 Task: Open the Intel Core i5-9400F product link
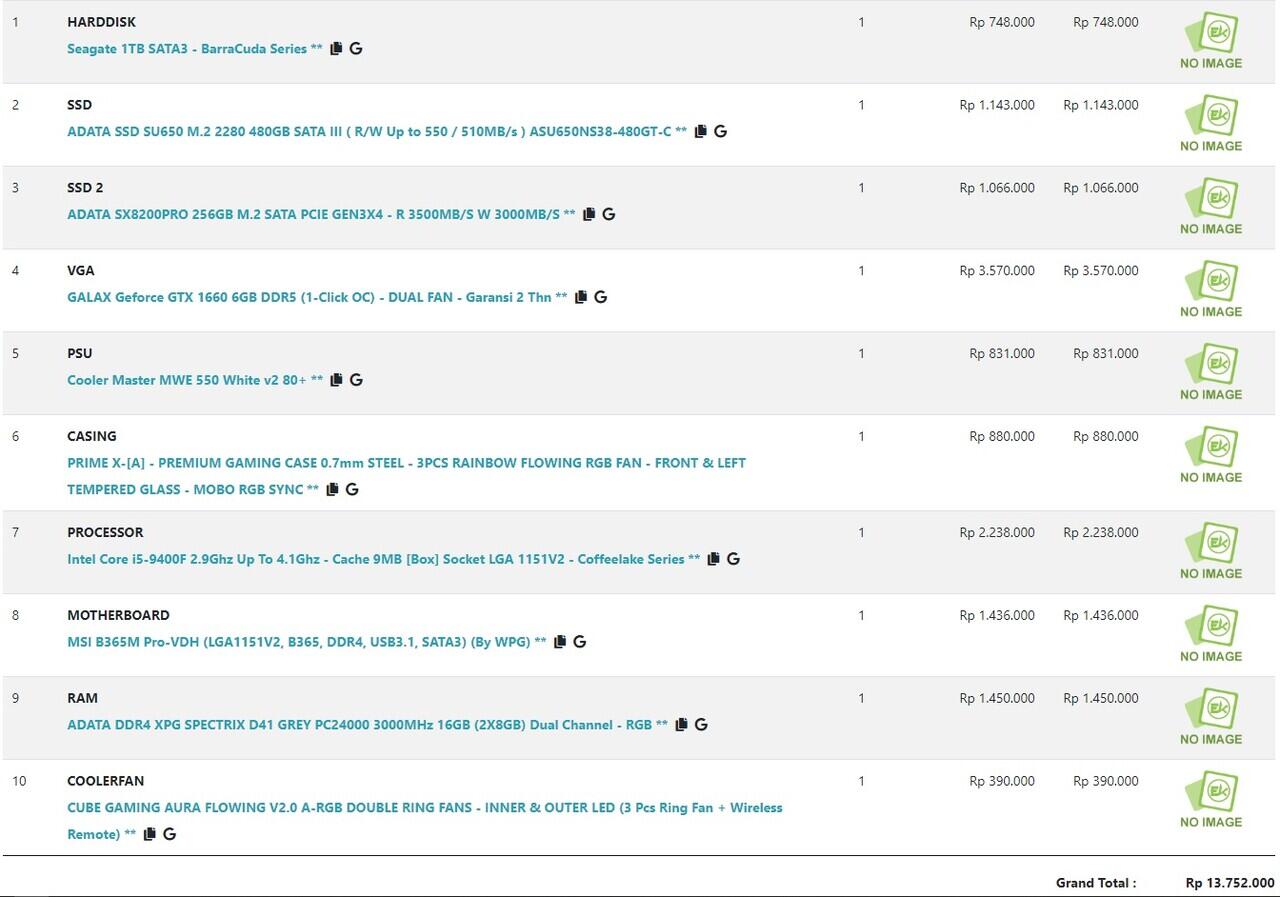[x=383, y=560]
